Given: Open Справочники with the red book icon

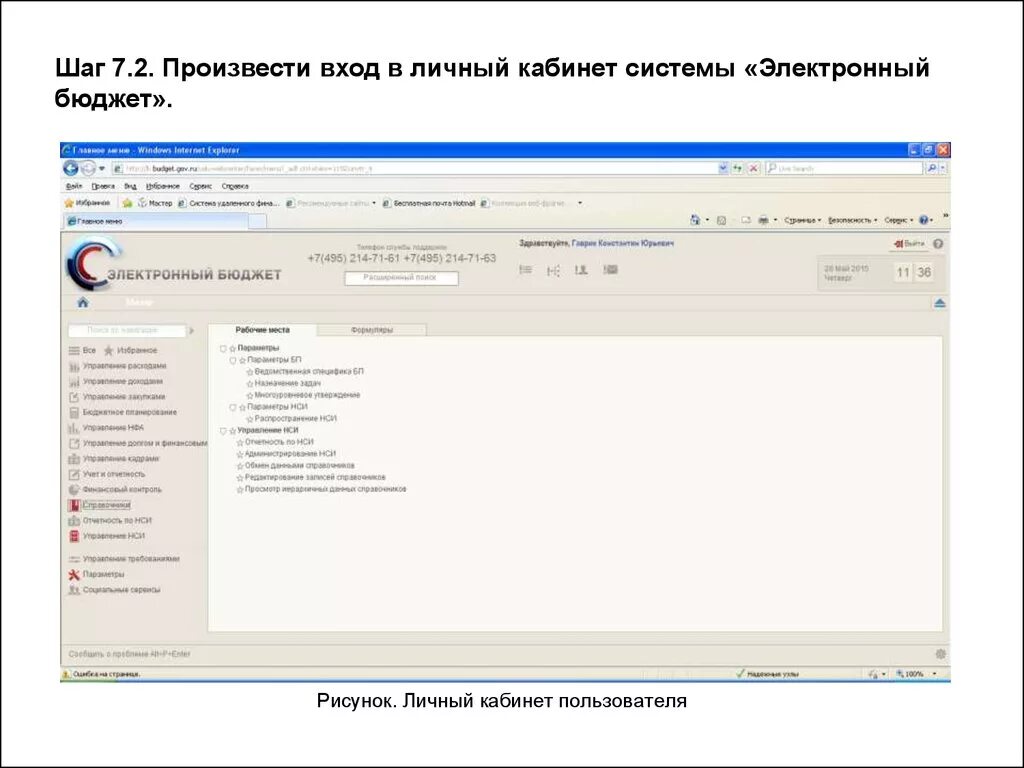Looking at the screenshot, I should (x=100, y=505).
